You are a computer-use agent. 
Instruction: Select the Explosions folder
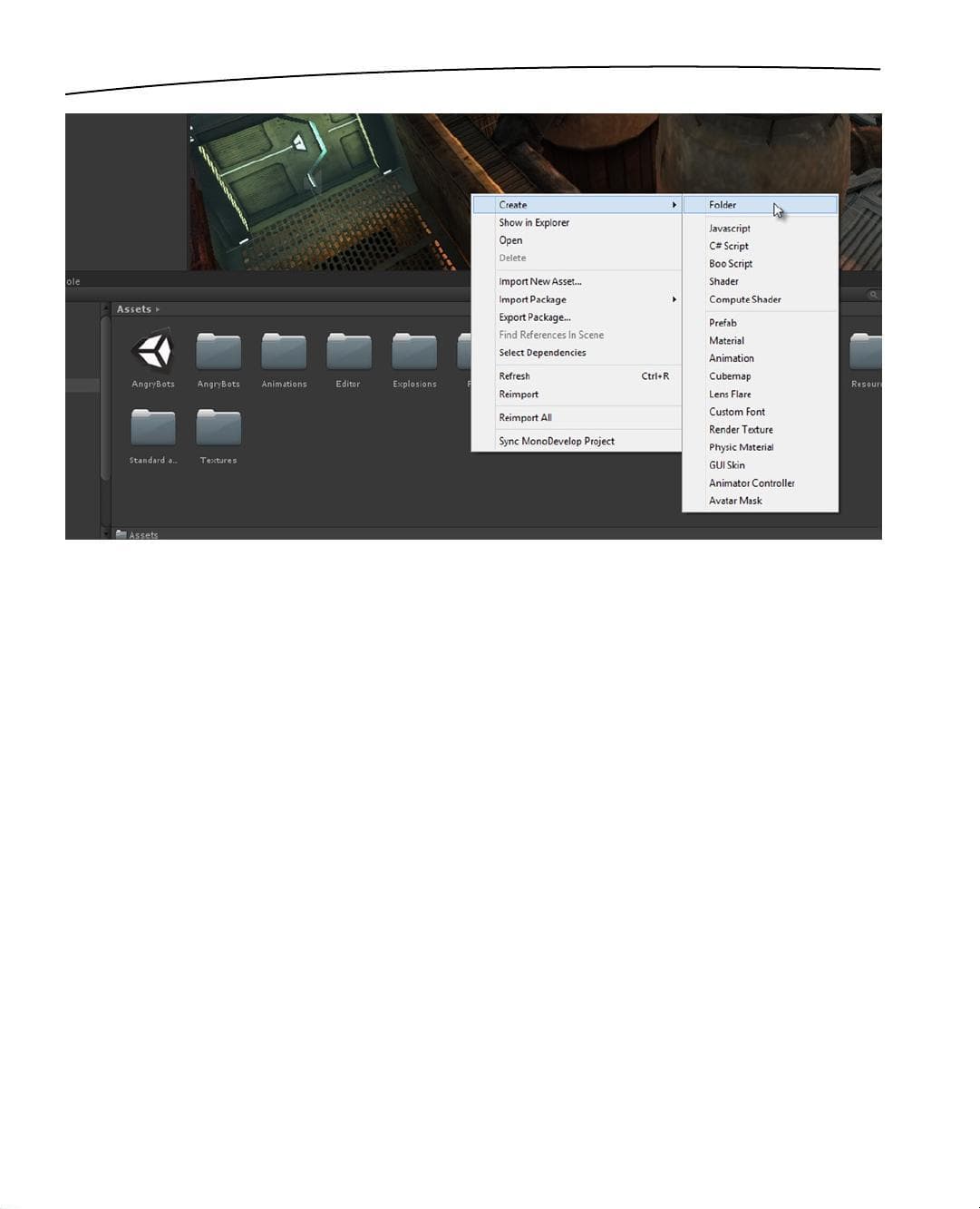tap(414, 352)
